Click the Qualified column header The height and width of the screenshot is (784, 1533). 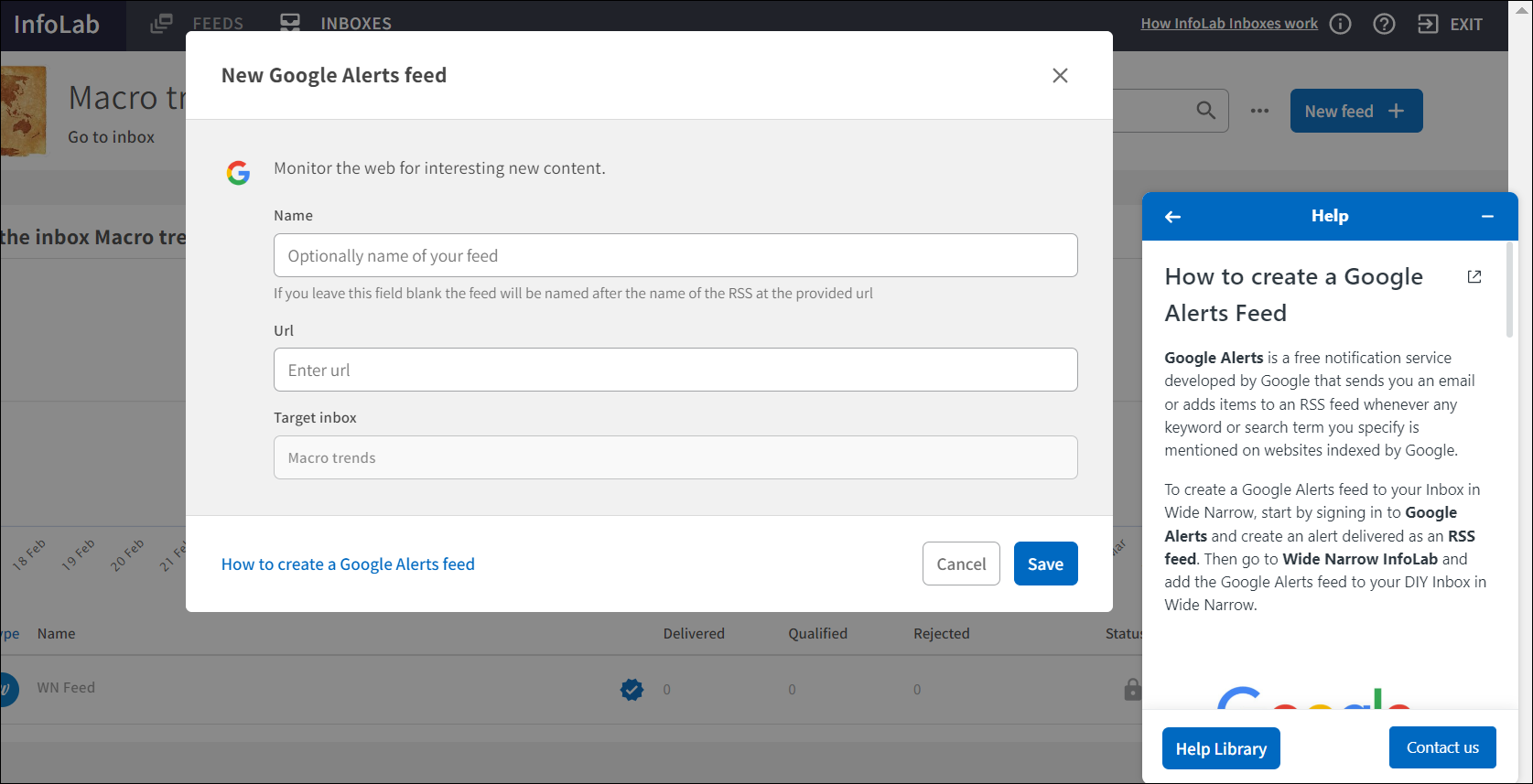click(817, 633)
